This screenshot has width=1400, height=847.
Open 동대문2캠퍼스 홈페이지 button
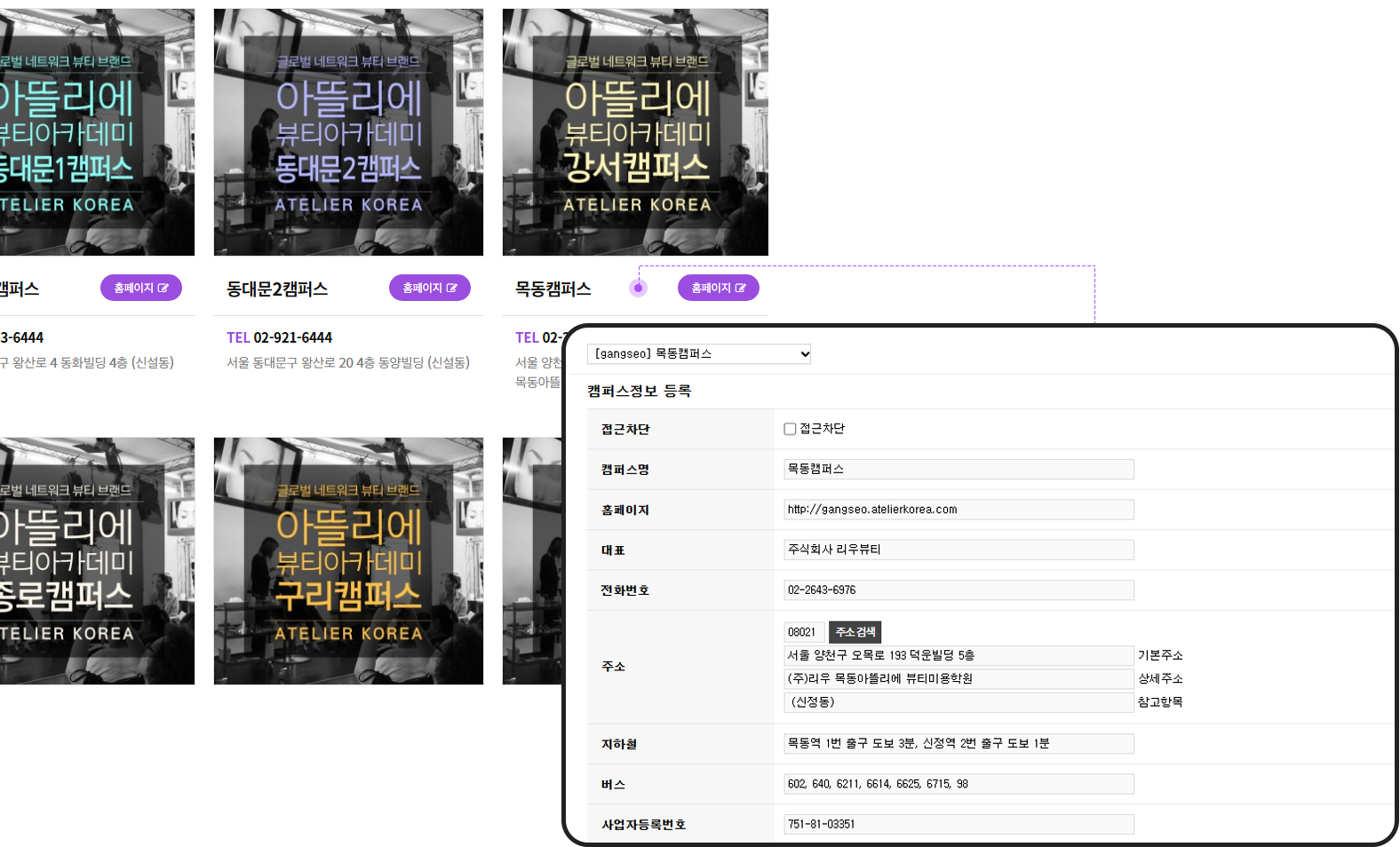[x=430, y=288]
